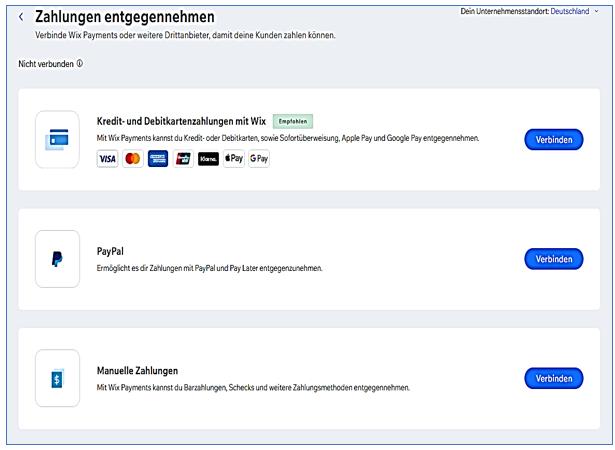Click the PayPal heading text
Screen dimensions: 615x450
[x=110, y=251]
